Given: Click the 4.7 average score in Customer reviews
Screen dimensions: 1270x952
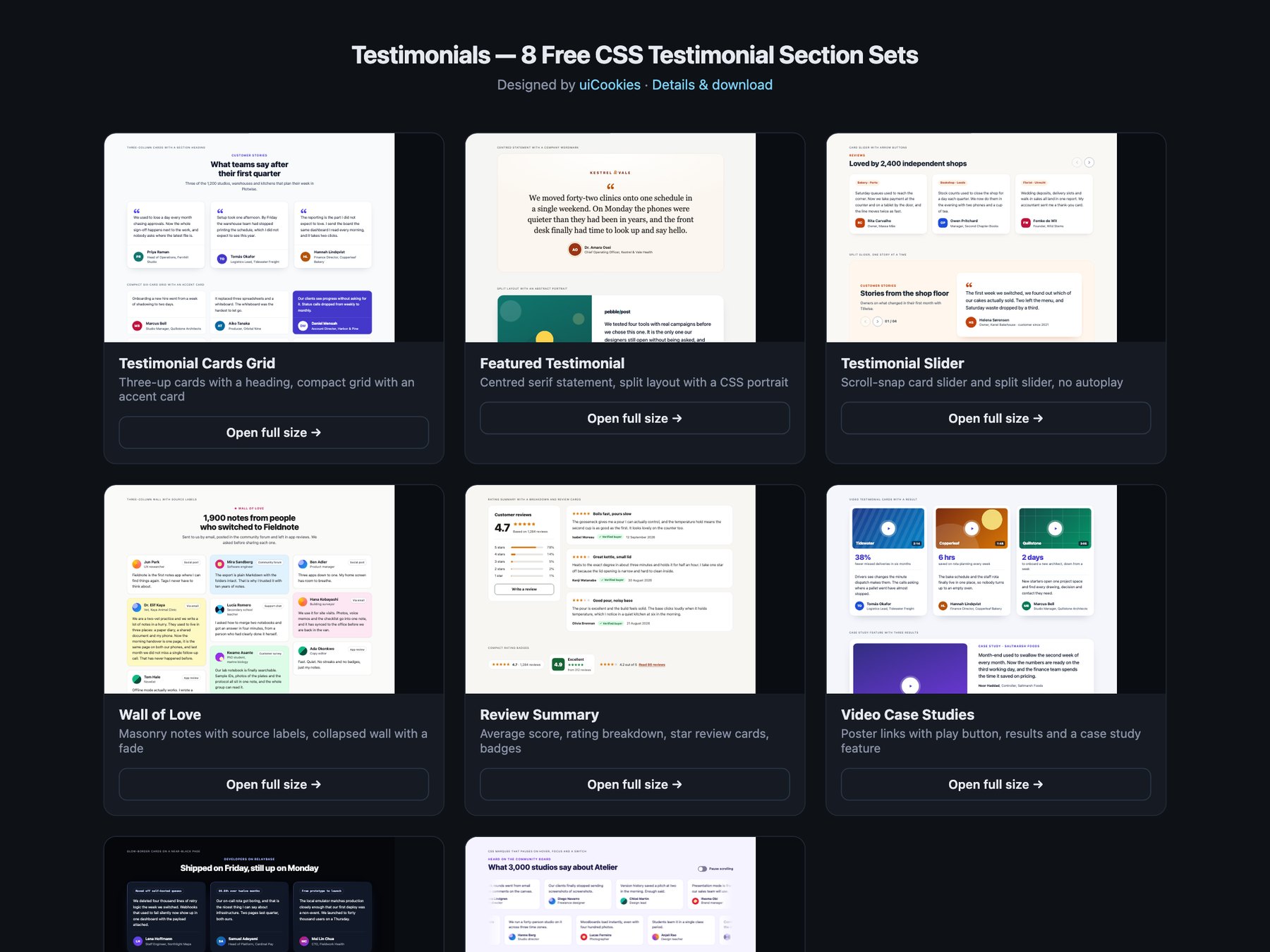Looking at the screenshot, I should [502, 527].
